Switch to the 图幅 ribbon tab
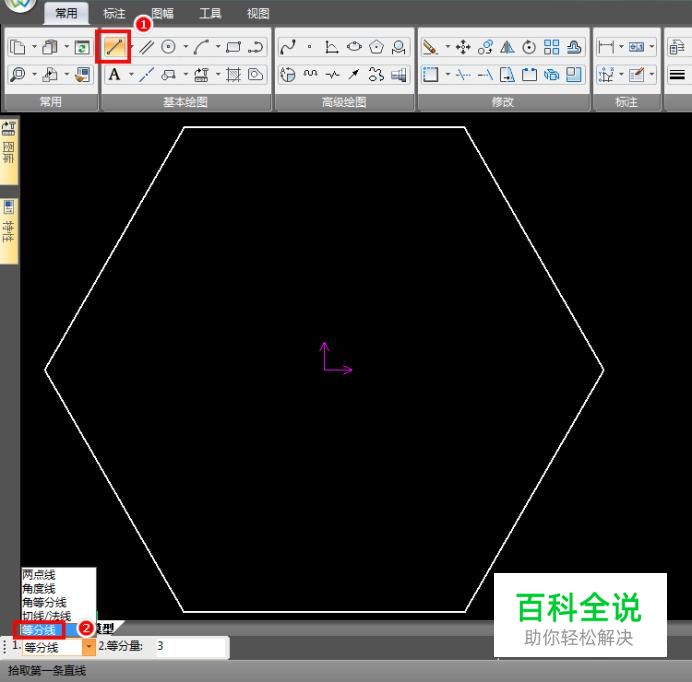 tap(162, 13)
